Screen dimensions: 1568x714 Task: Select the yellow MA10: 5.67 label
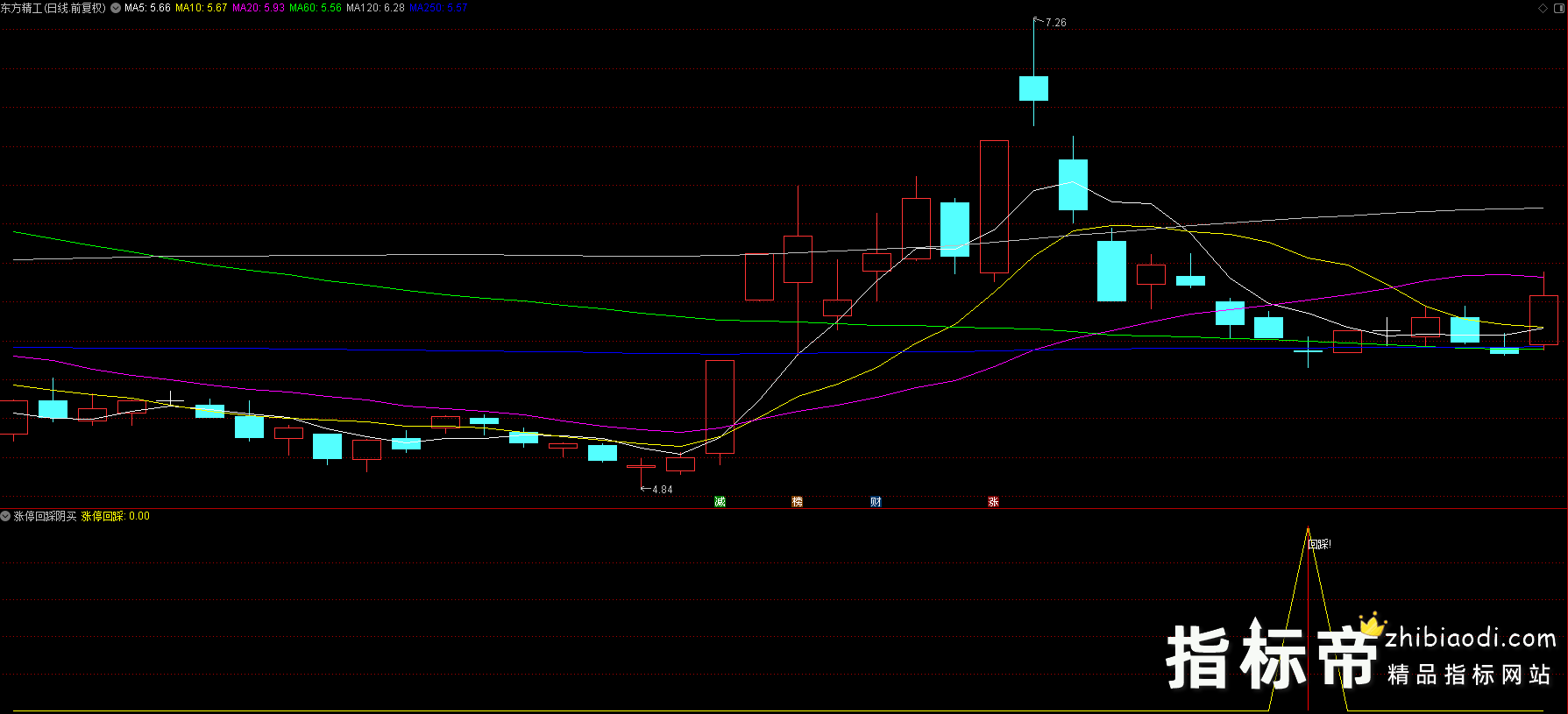202,8
